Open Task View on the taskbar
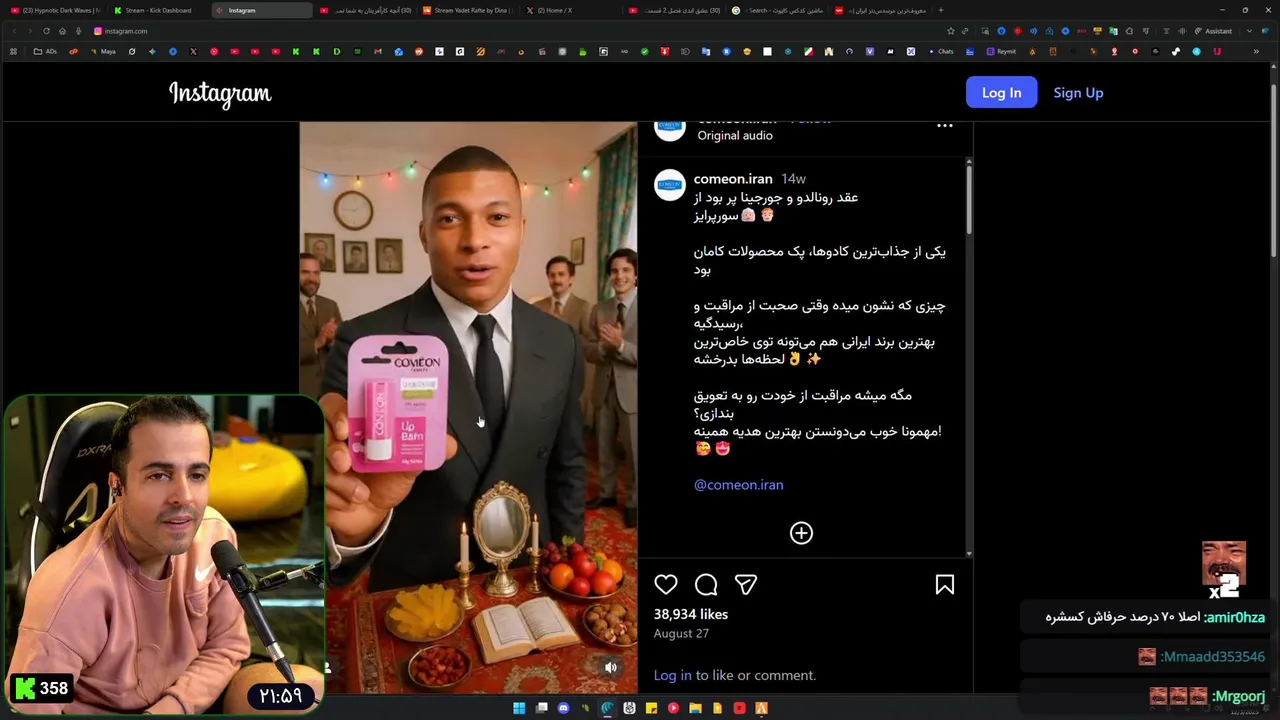Viewport: 1280px width, 720px height. click(x=541, y=708)
